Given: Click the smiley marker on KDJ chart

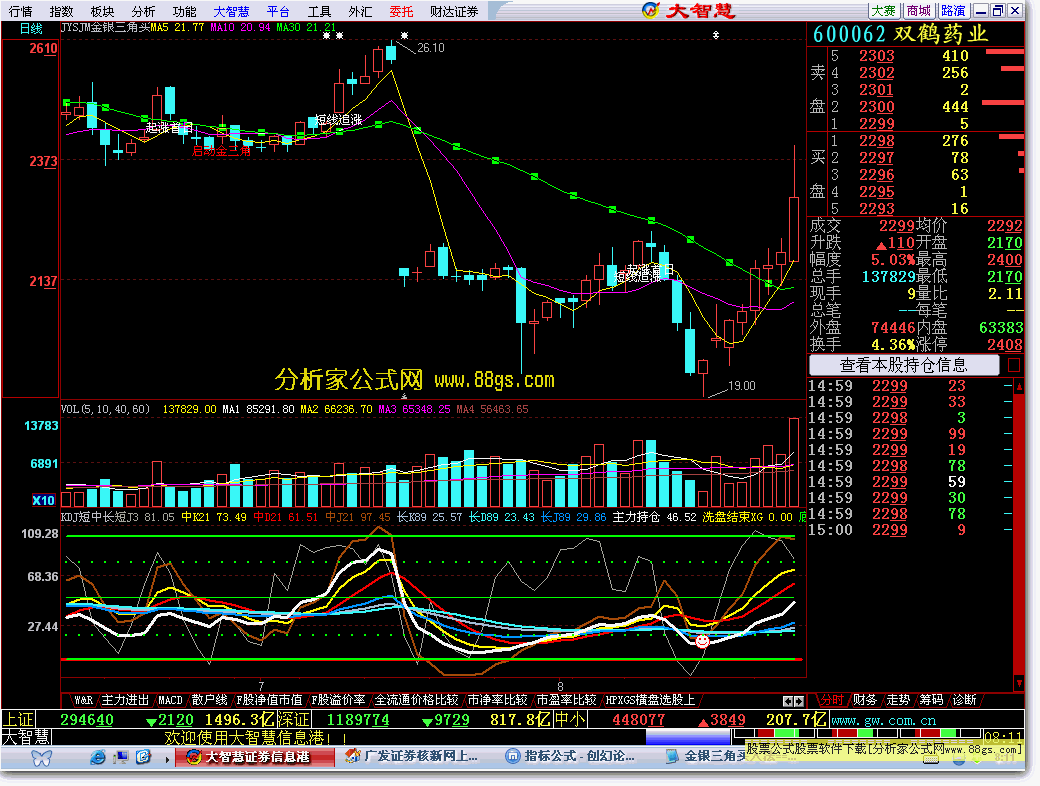Looking at the screenshot, I should pyautogui.click(x=702, y=641).
